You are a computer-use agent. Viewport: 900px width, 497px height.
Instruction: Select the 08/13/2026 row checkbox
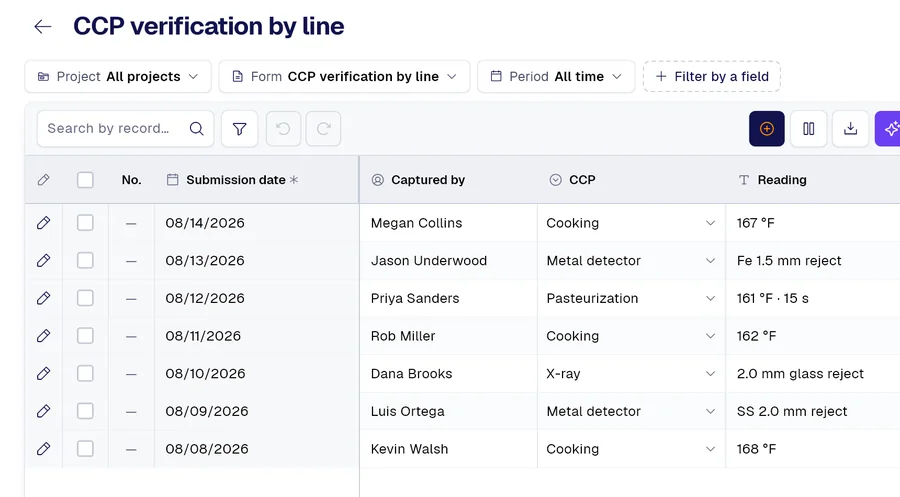pos(85,261)
